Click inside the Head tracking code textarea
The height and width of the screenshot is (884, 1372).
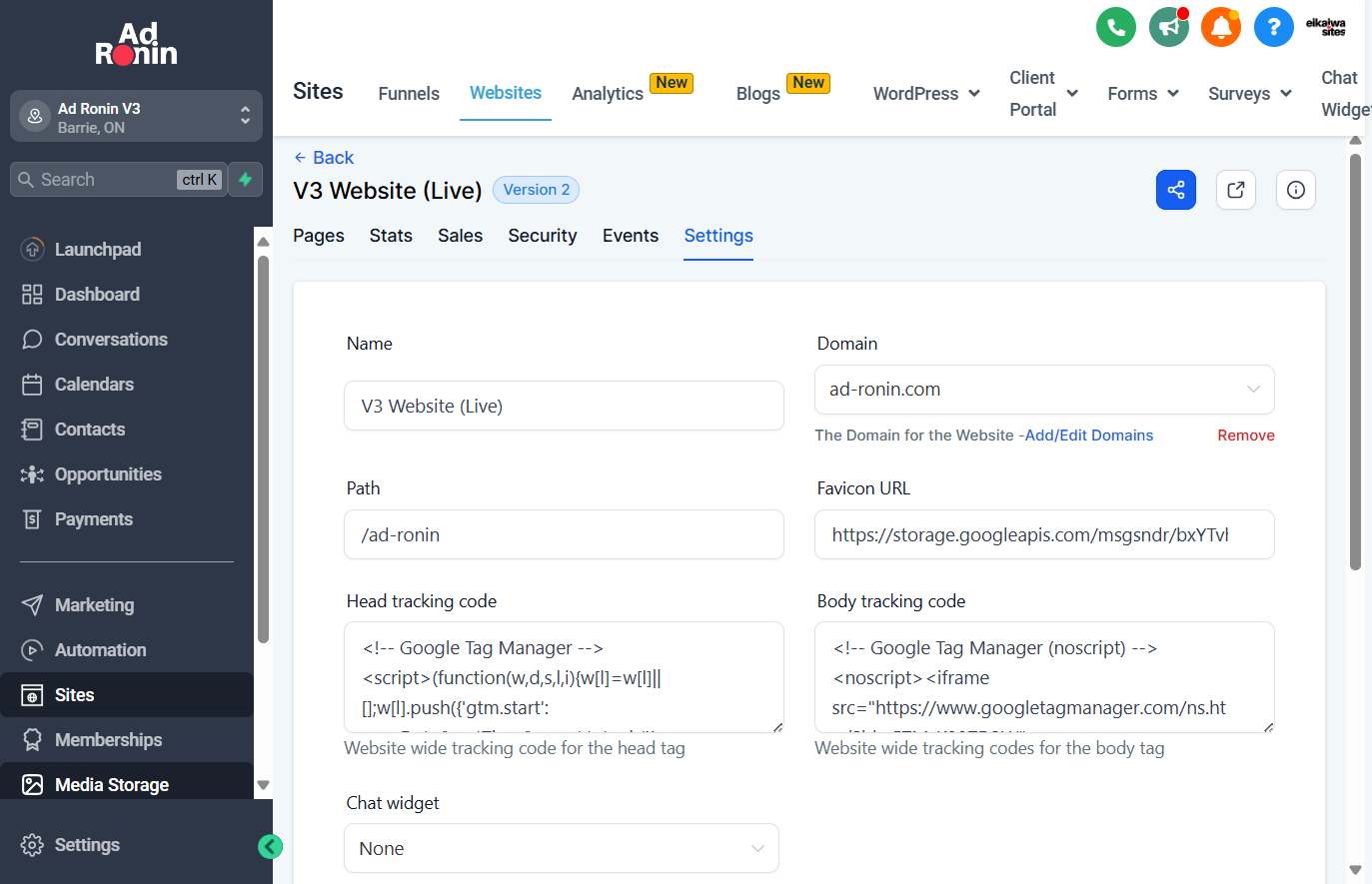(x=564, y=677)
